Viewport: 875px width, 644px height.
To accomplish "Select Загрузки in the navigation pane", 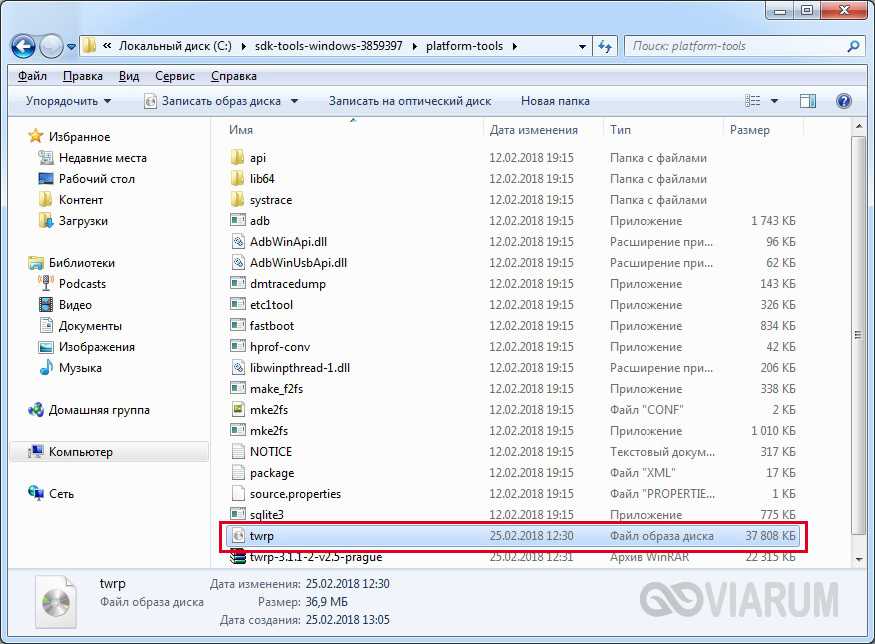I will [83, 221].
